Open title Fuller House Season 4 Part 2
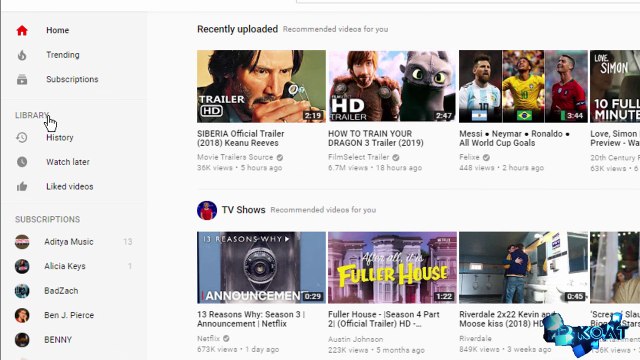 pyautogui.click(x=384, y=319)
